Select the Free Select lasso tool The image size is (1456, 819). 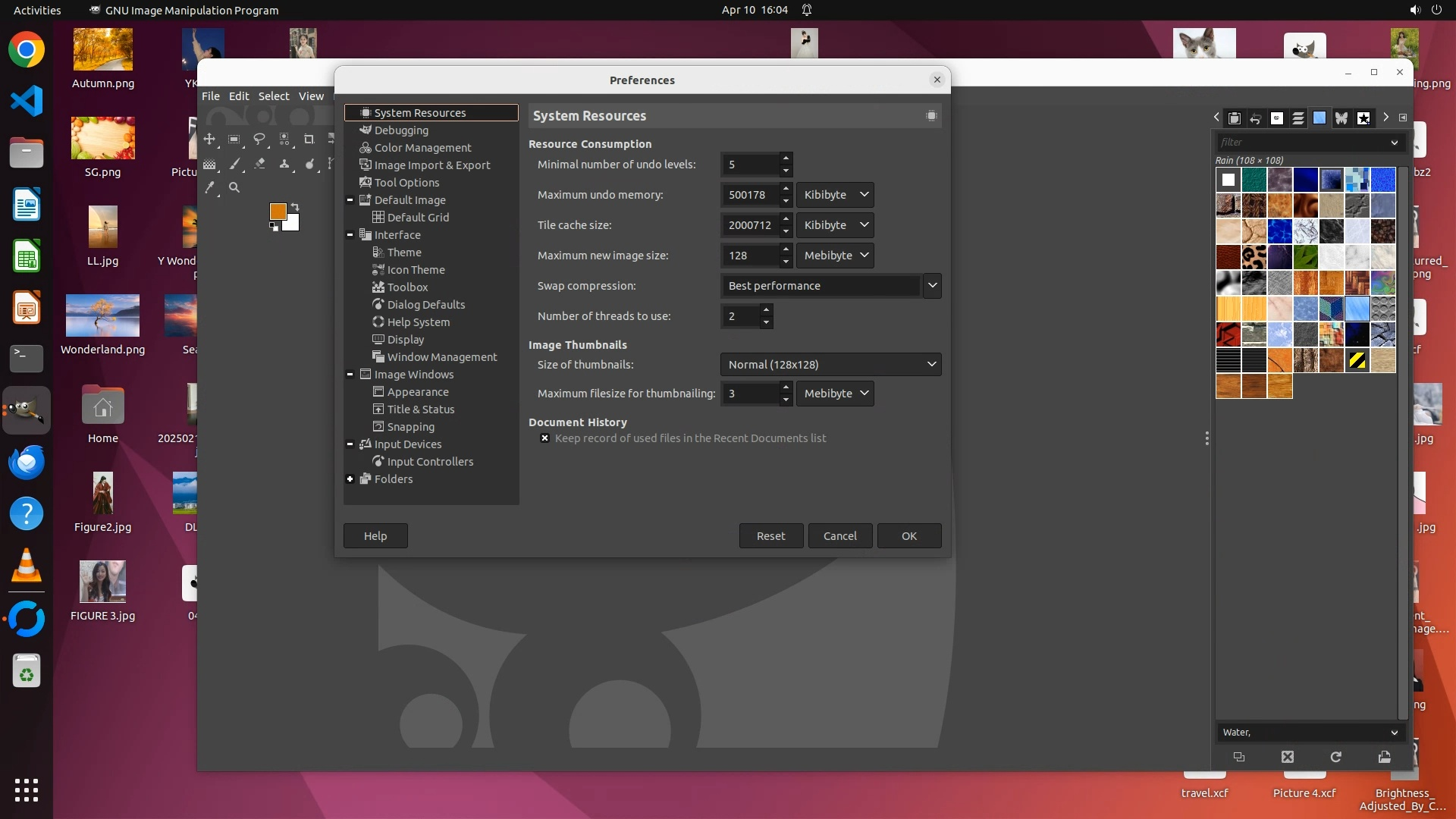(259, 140)
